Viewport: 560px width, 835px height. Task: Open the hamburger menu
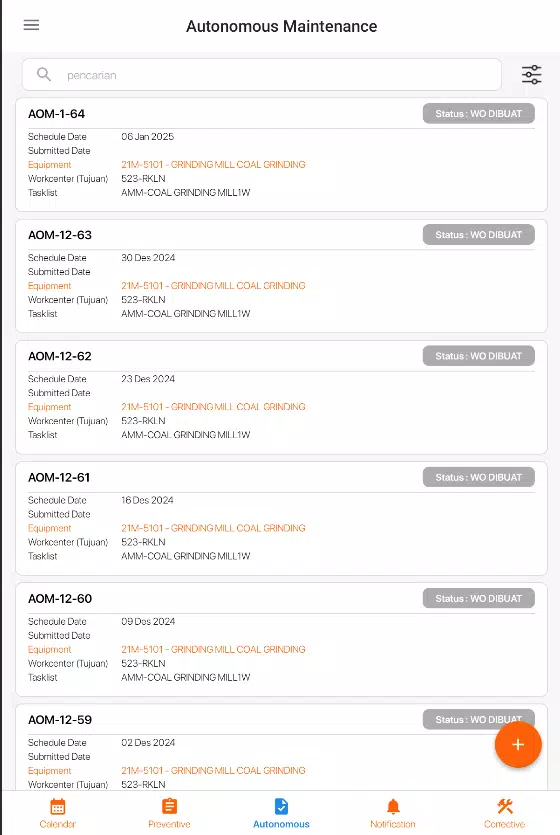click(31, 25)
